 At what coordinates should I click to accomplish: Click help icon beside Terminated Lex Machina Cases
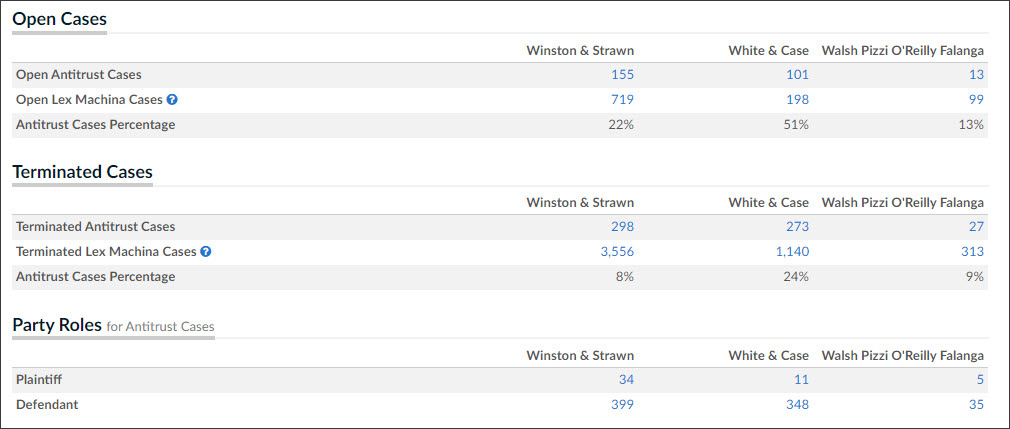(205, 252)
